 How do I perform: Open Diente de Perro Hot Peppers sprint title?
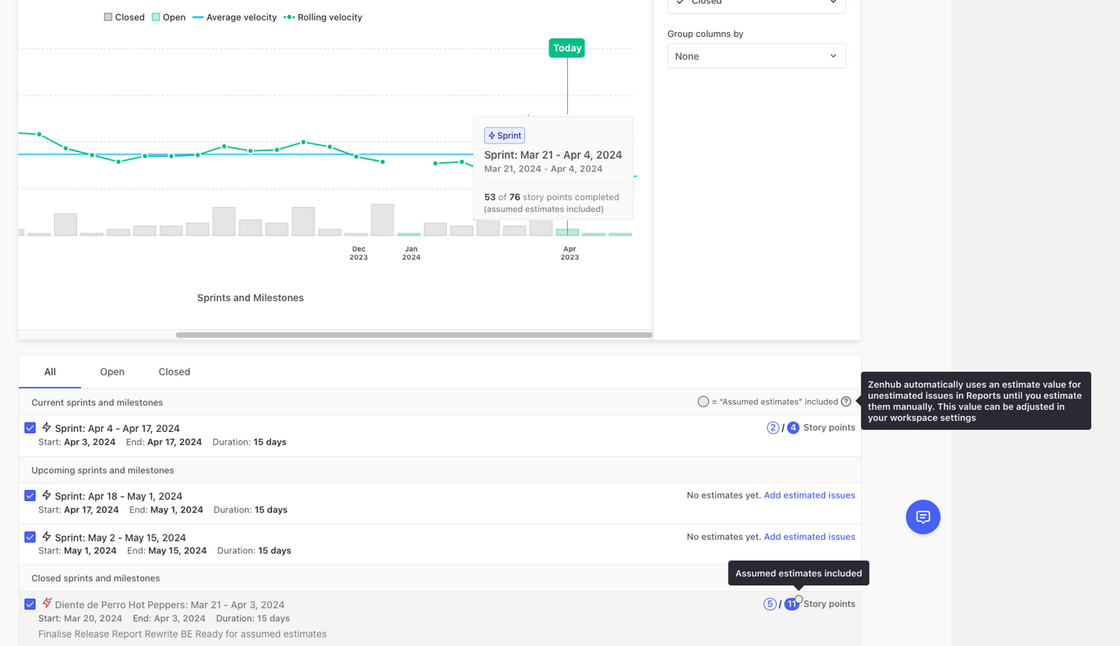169,605
